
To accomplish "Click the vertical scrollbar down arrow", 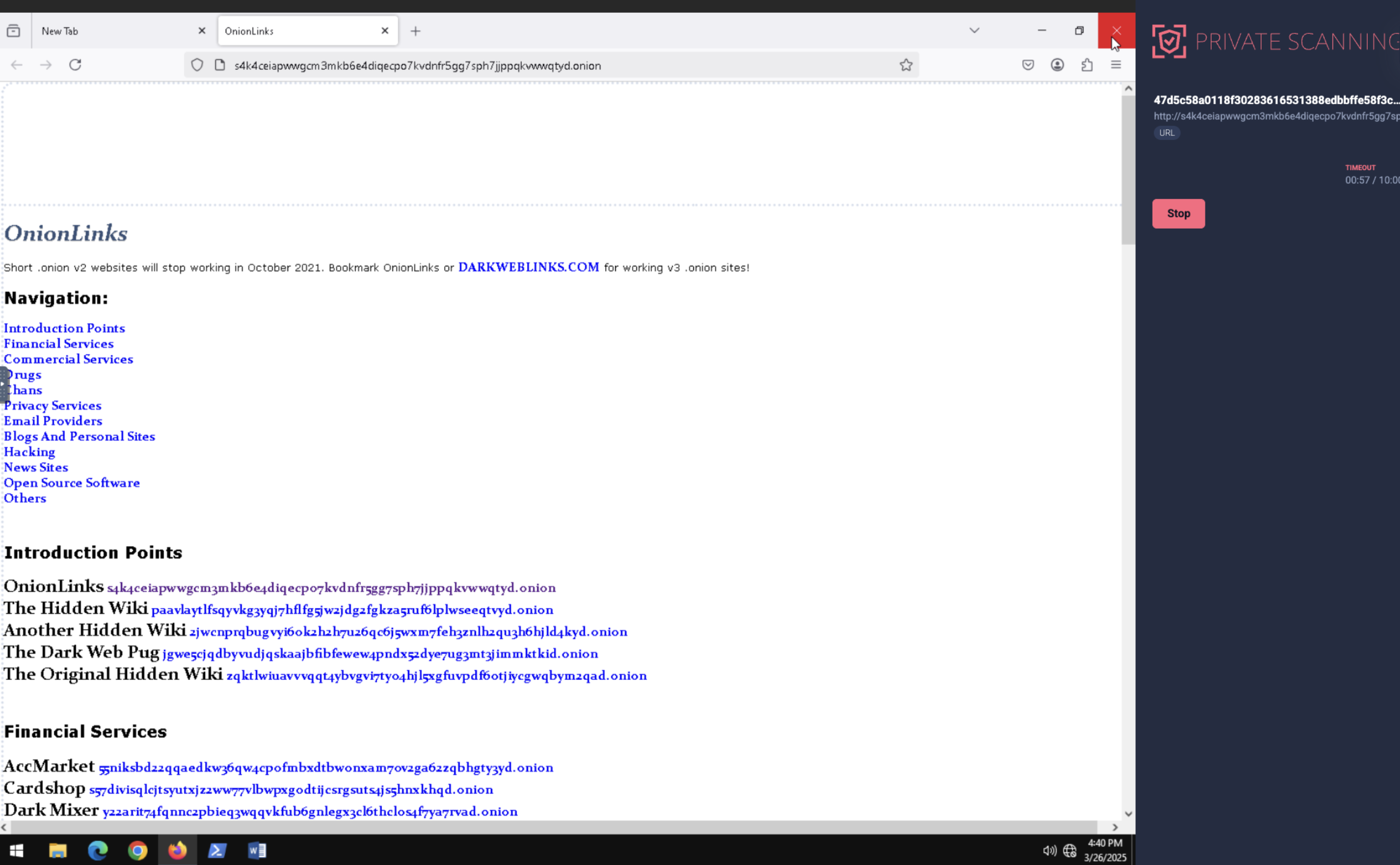I will 1128,814.
